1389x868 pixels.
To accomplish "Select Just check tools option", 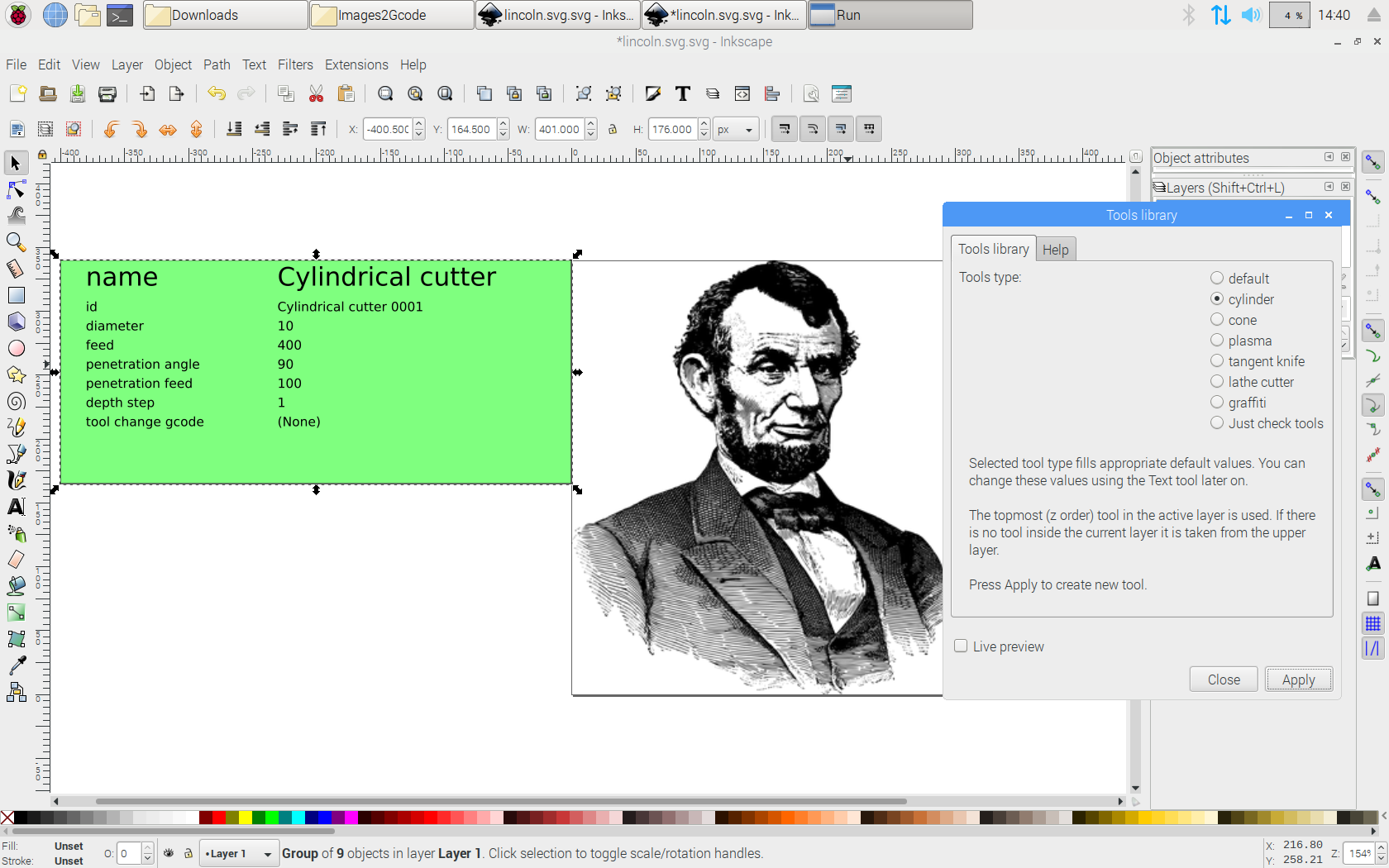I will (1267, 423).
